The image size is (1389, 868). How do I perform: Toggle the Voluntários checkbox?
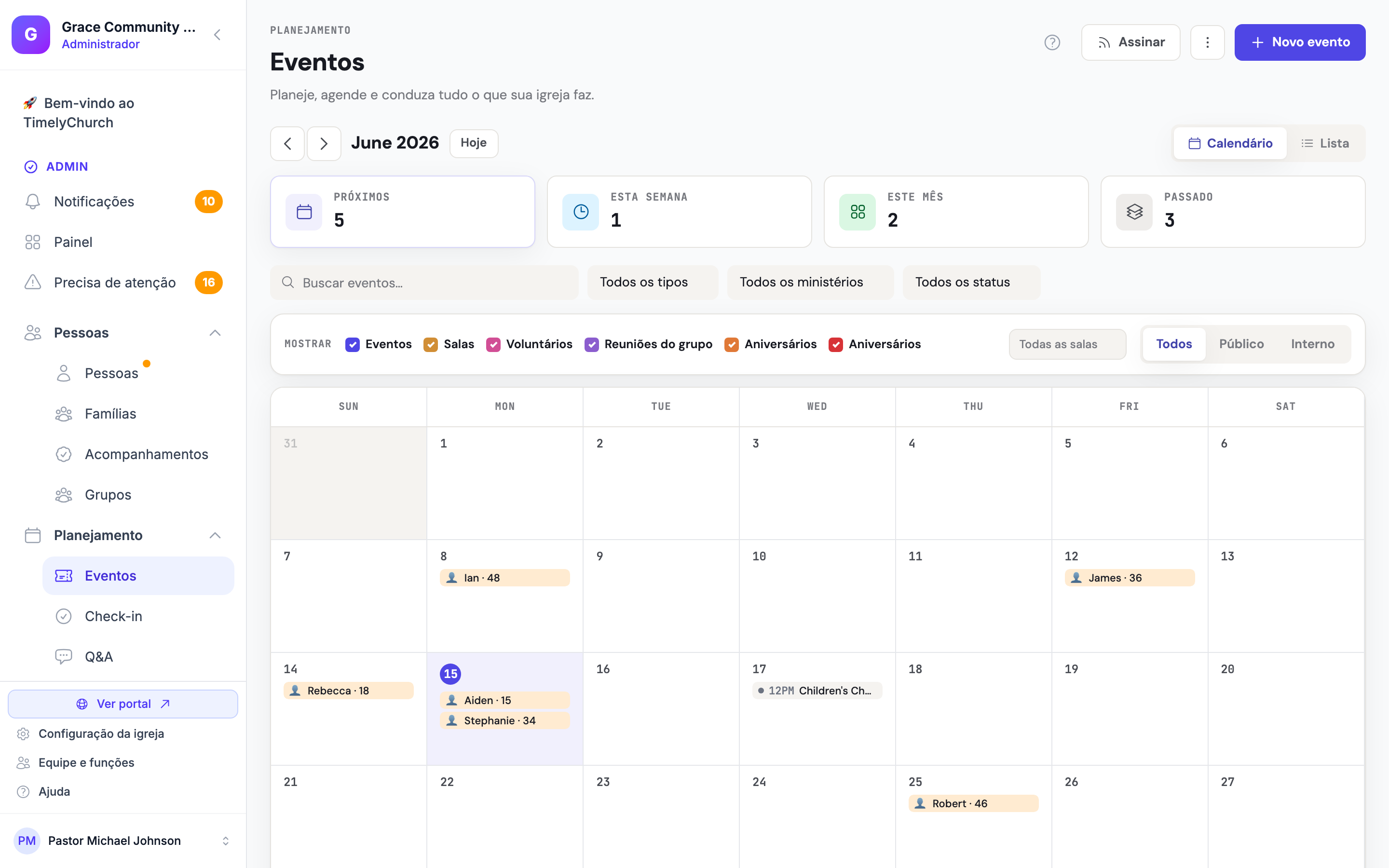click(493, 344)
